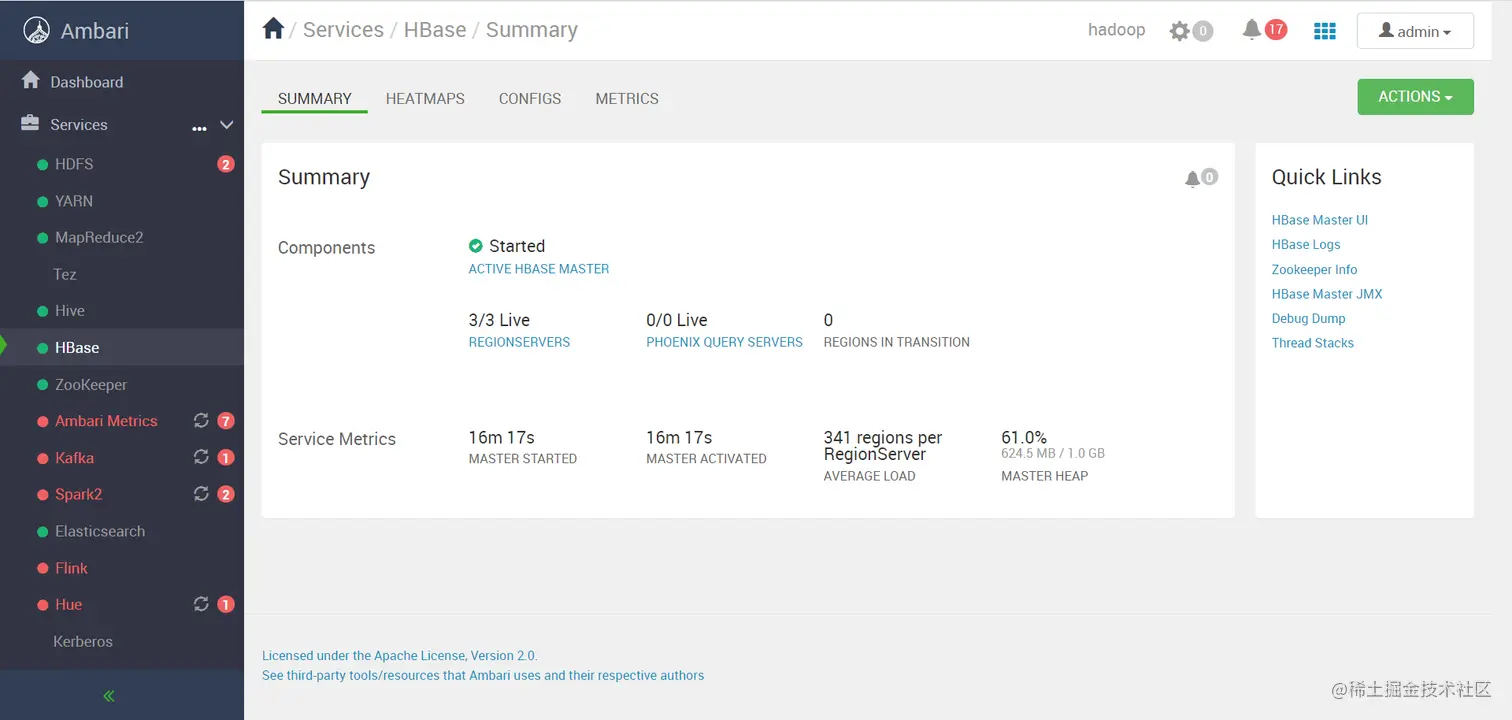Switch to the CONFIGS tab
The image size is (1512, 720).
530,99
